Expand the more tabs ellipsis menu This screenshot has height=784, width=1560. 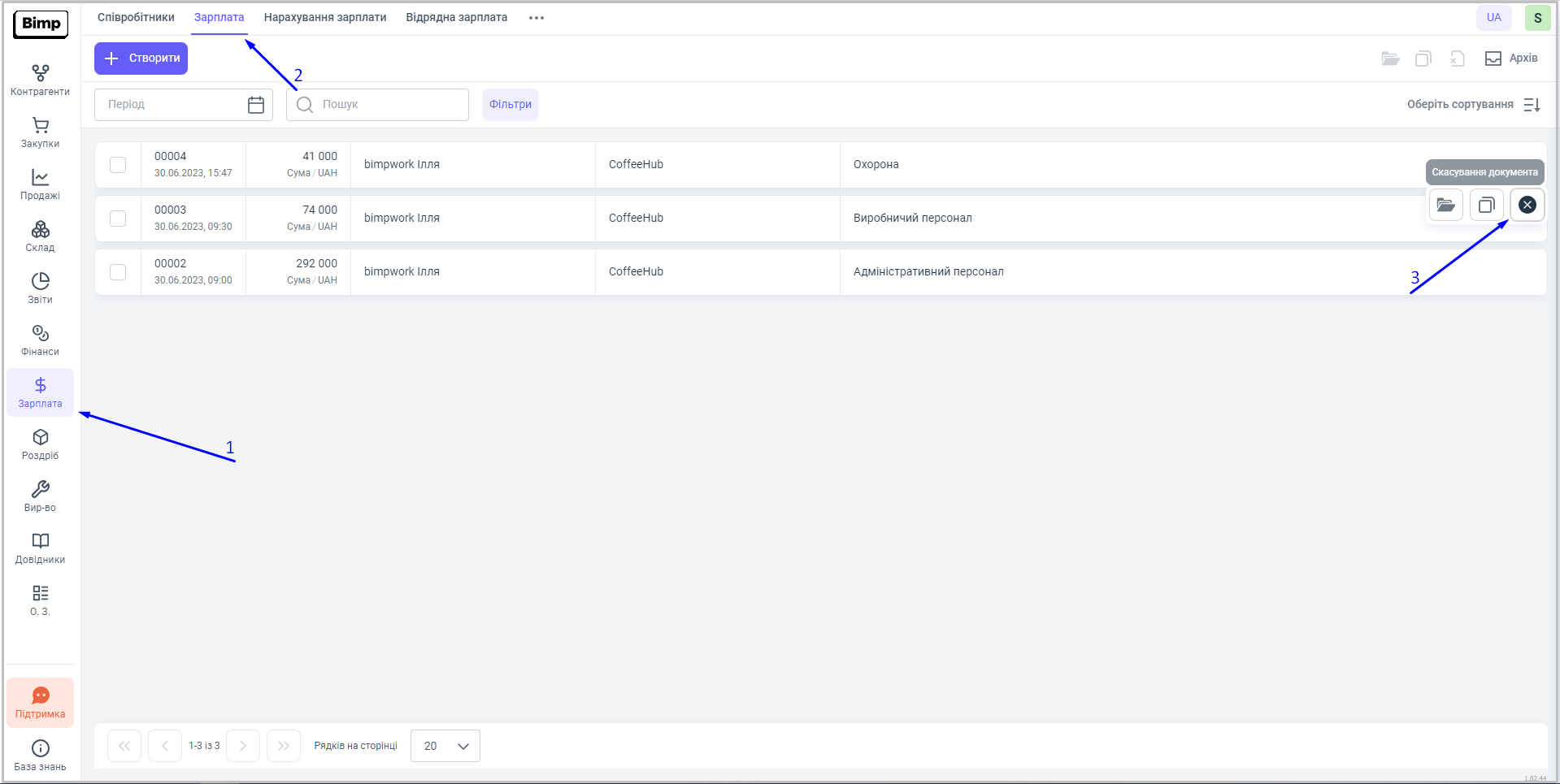(x=536, y=18)
